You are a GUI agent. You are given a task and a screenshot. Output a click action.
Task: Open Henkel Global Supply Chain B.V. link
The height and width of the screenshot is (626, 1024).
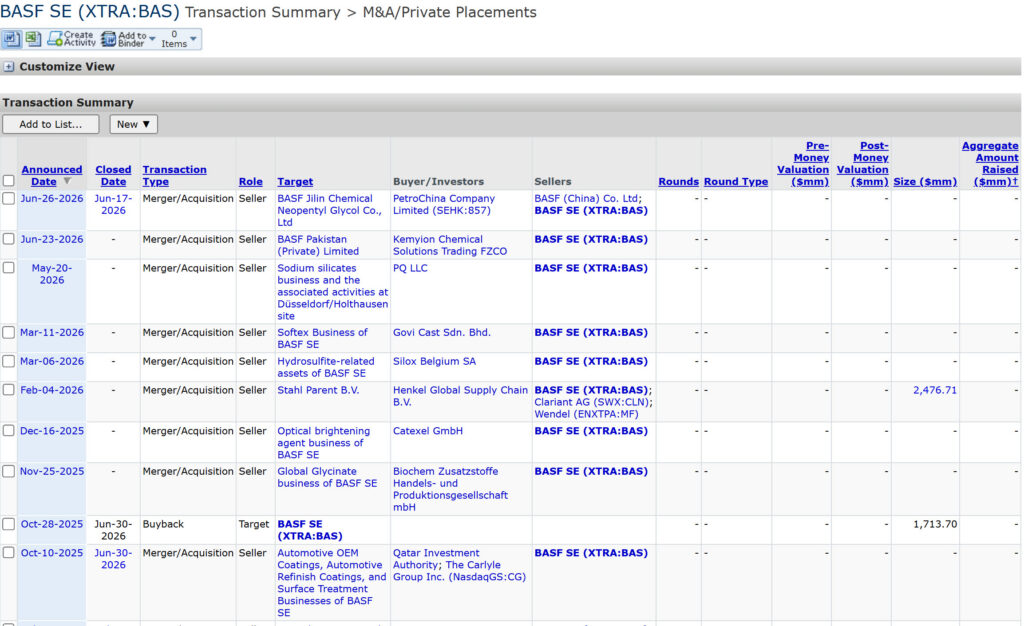point(460,396)
